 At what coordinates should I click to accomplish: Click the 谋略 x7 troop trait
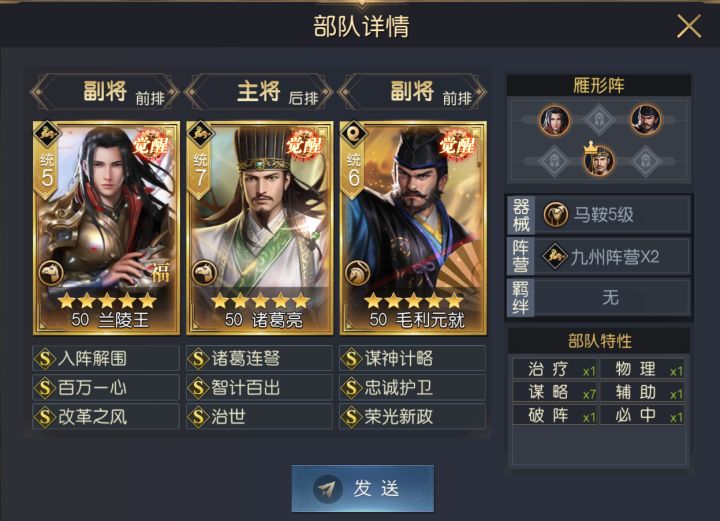click(x=555, y=392)
